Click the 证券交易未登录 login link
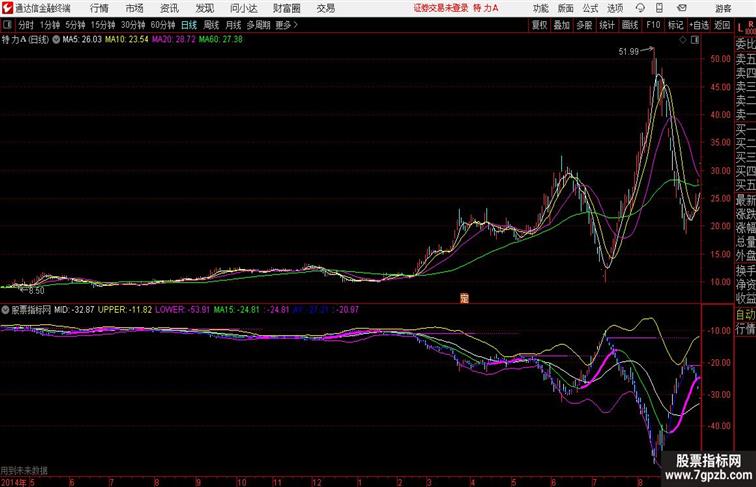Screen dimensions: 756x487 pos(441,8)
